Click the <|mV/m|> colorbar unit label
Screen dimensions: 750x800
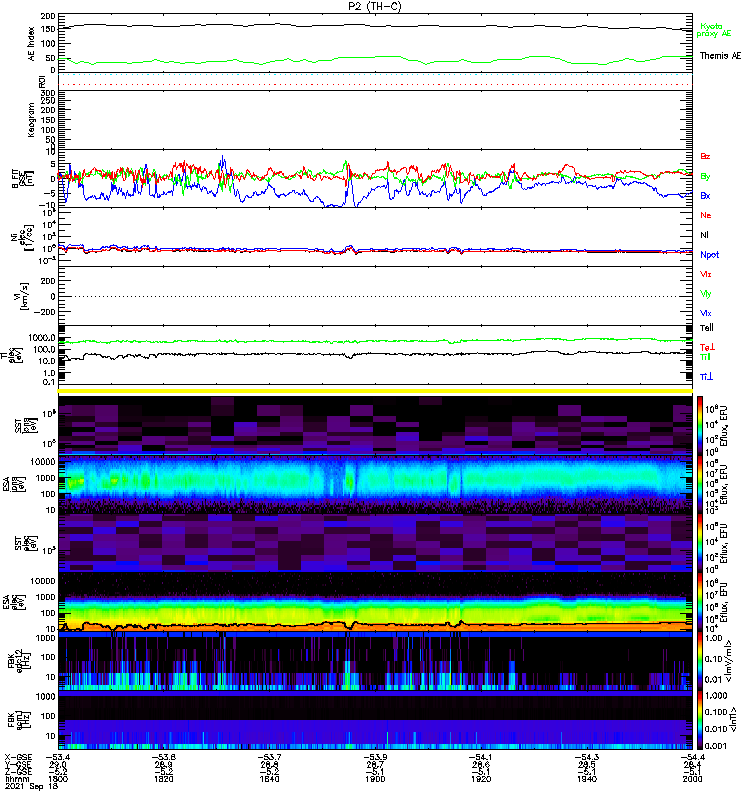coord(730,661)
